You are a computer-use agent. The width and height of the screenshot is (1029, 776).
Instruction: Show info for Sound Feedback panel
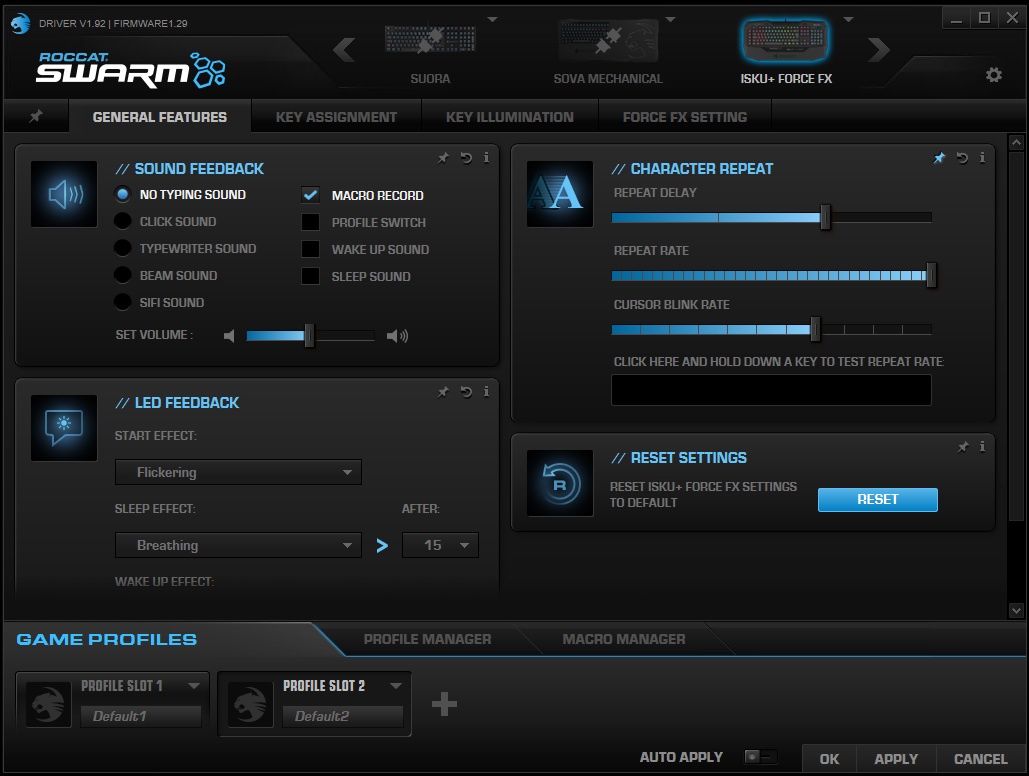pyautogui.click(x=486, y=158)
